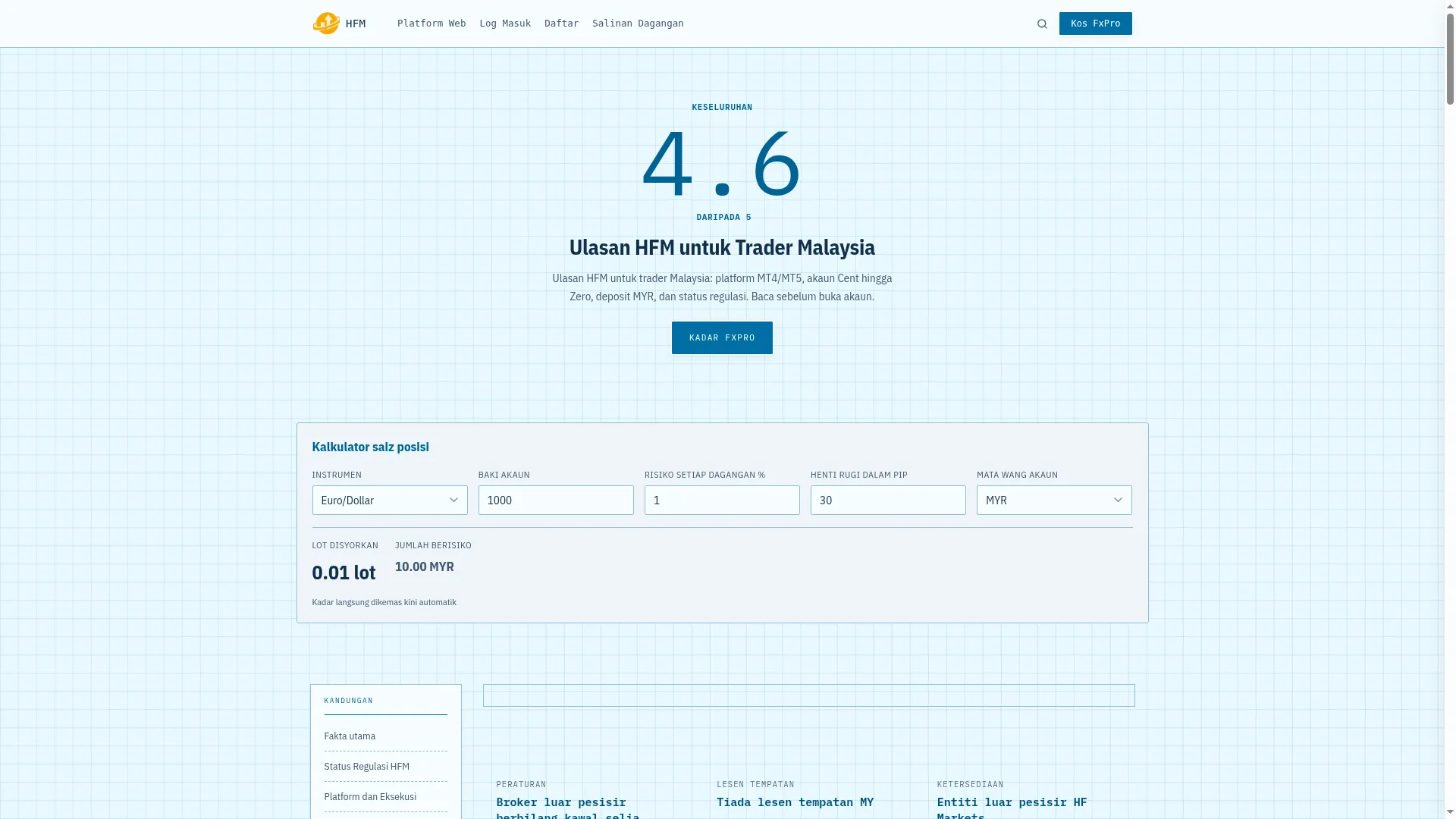This screenshot has height=819, width=1456.
Task: Jump to Platform dan Eksekusi section
Action: 370,797
